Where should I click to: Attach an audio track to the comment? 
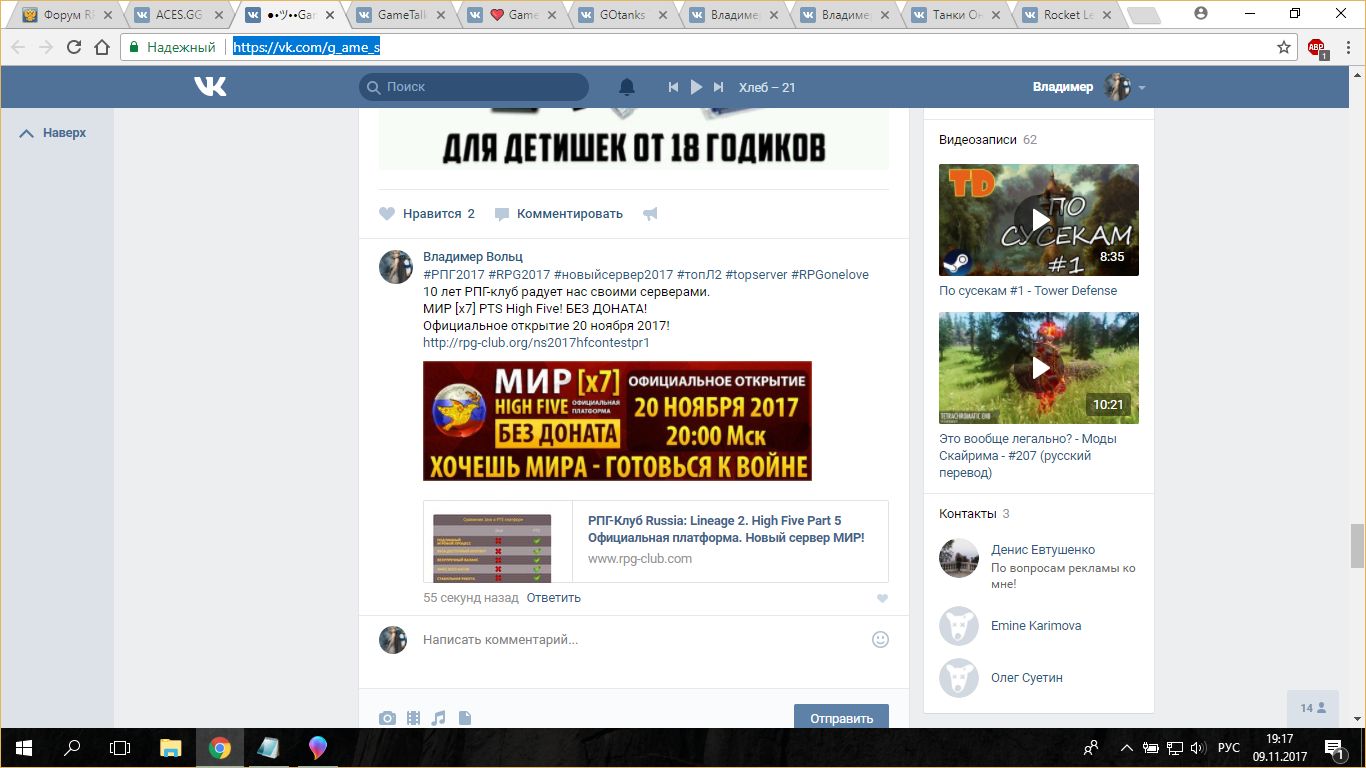pos(439,718)
